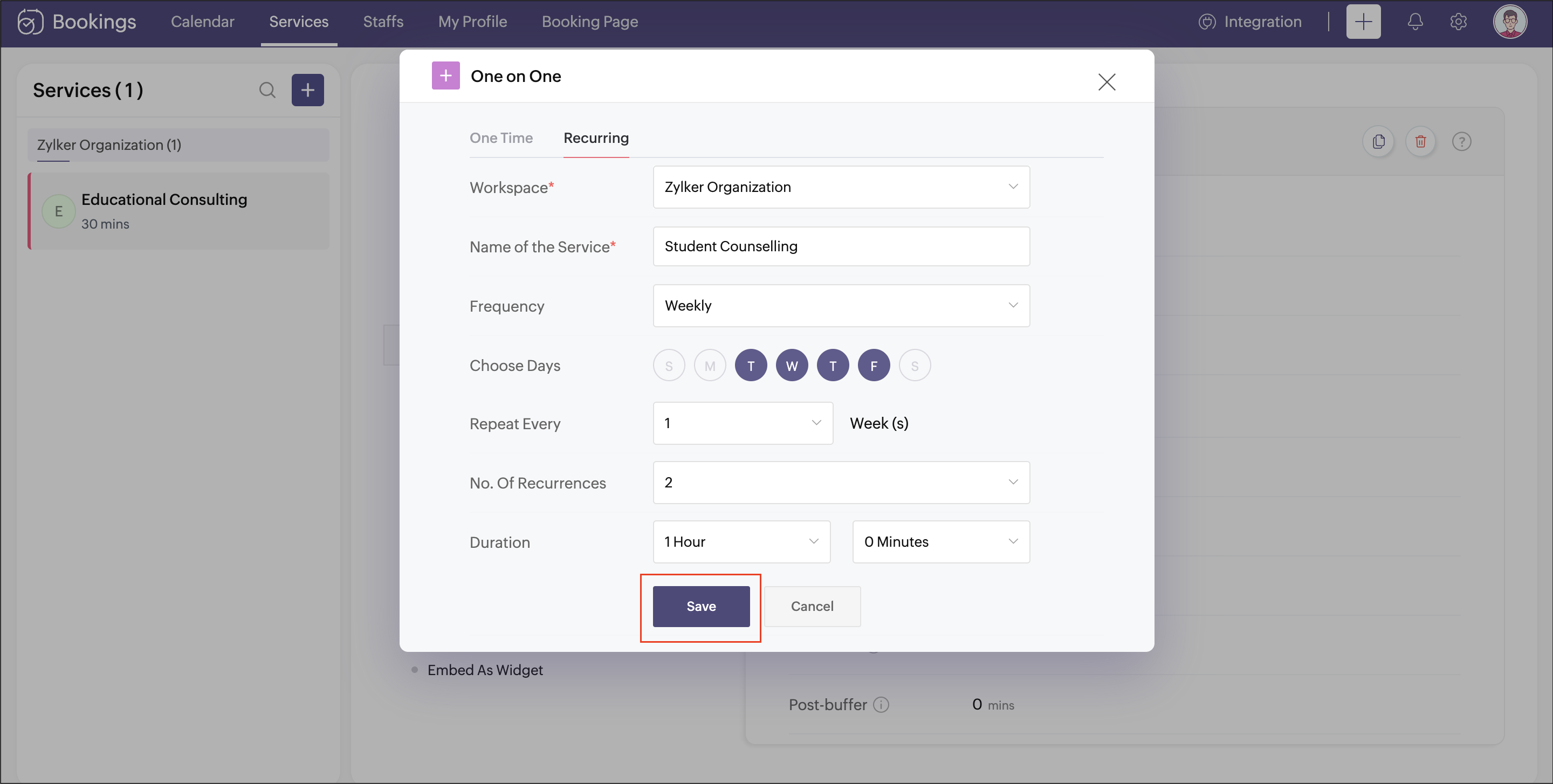Open the settings gear
Viewport: 1553px width, 784px height.
pyautogui.click(x=1458, y=22)
